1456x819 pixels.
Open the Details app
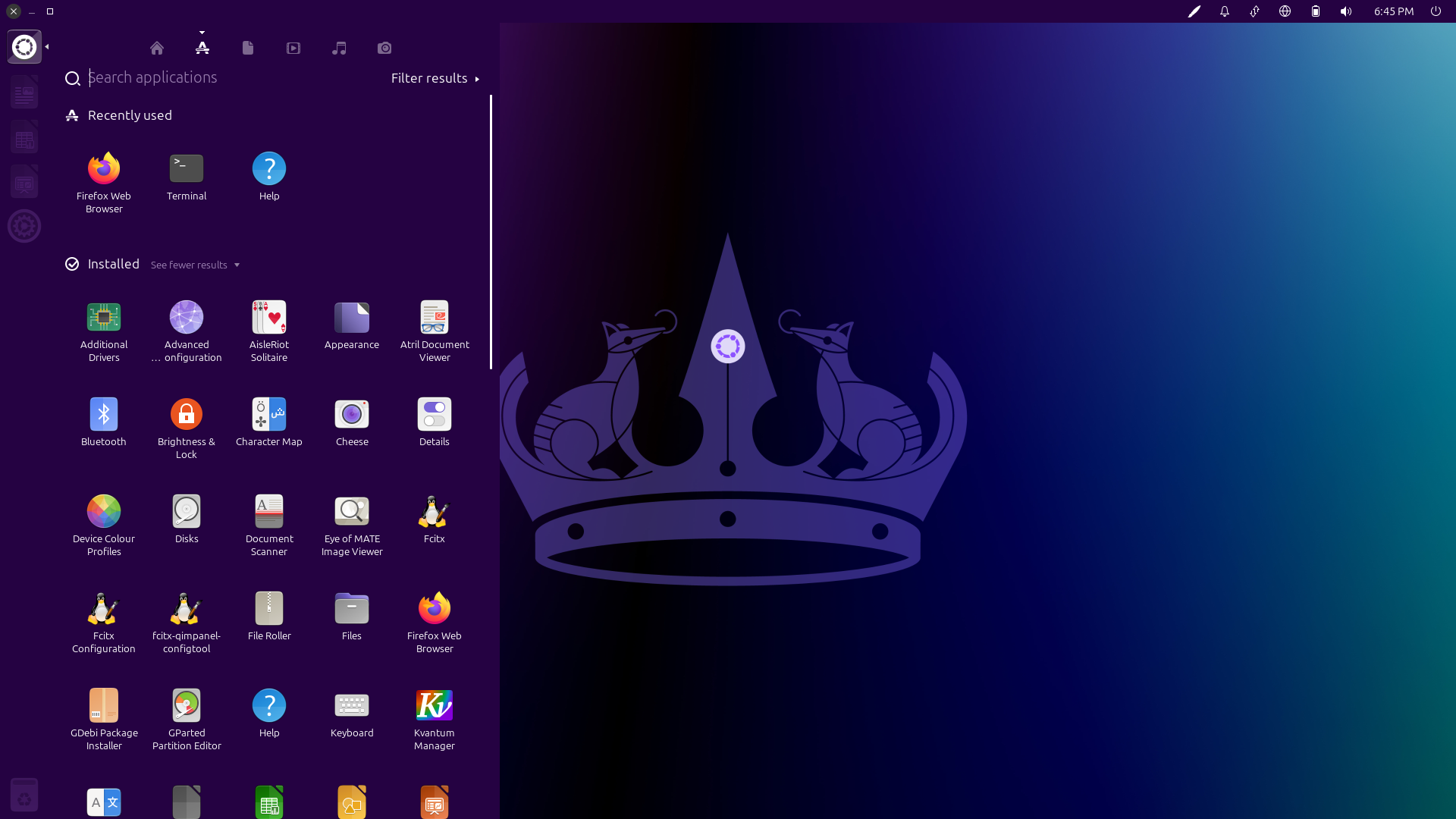435,422
